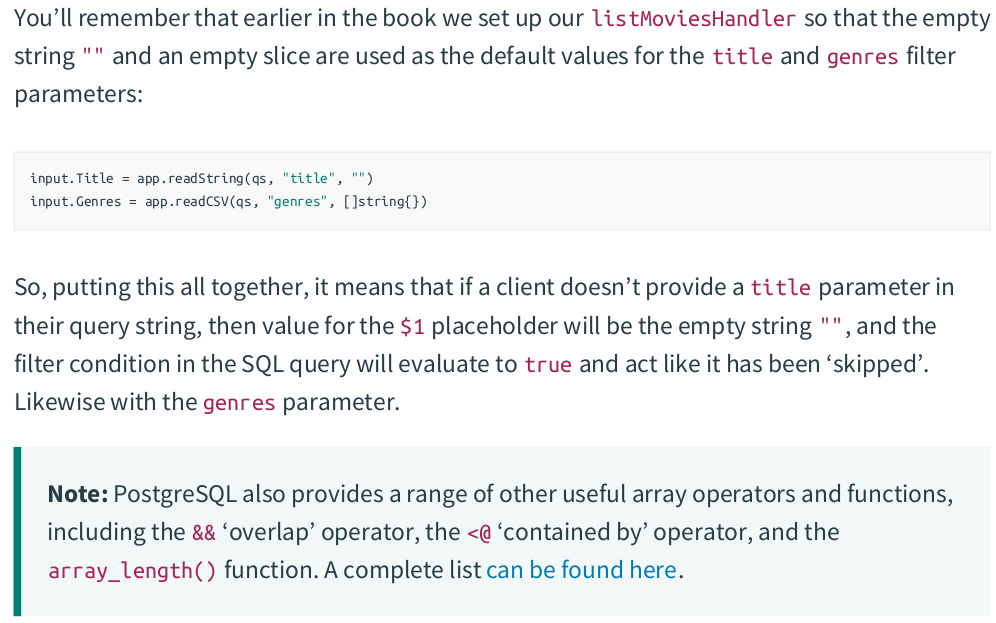Click "genres" in "Likewise with the genres parameter"

(x=238, y=403)
